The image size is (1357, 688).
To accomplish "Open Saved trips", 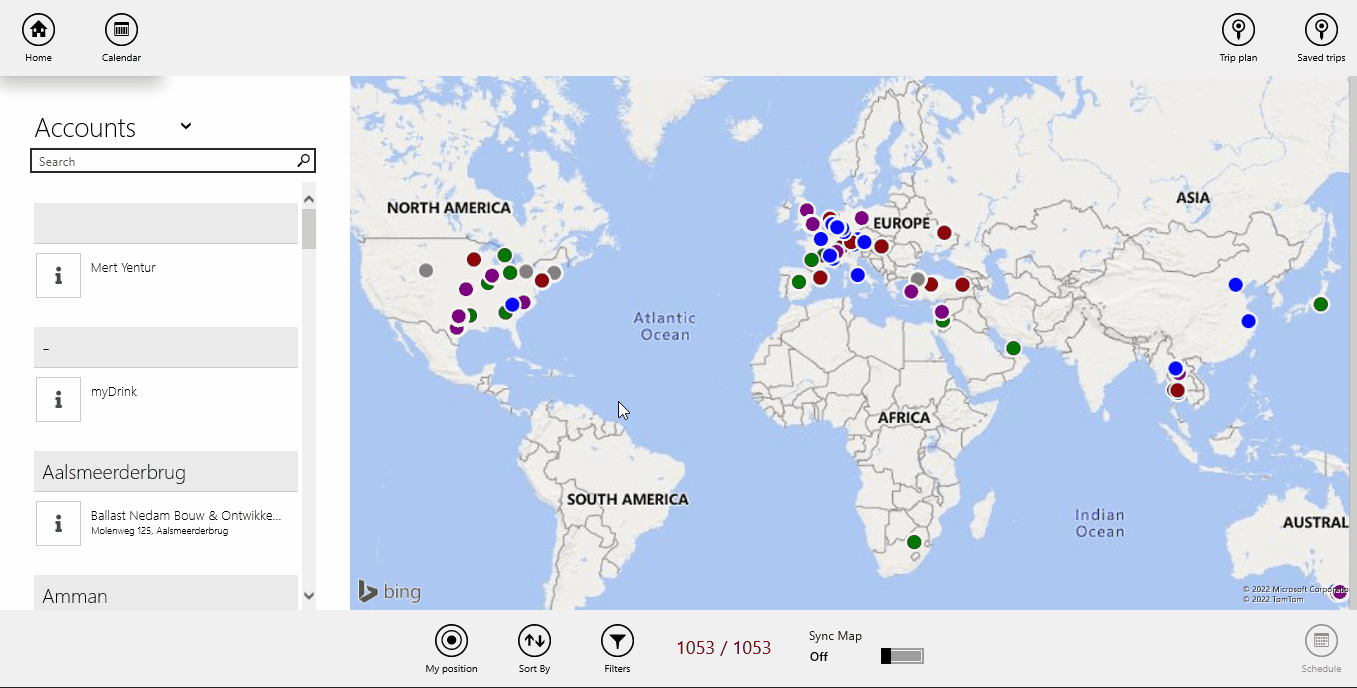I will pyautogui.click(x=1321, y=30).
